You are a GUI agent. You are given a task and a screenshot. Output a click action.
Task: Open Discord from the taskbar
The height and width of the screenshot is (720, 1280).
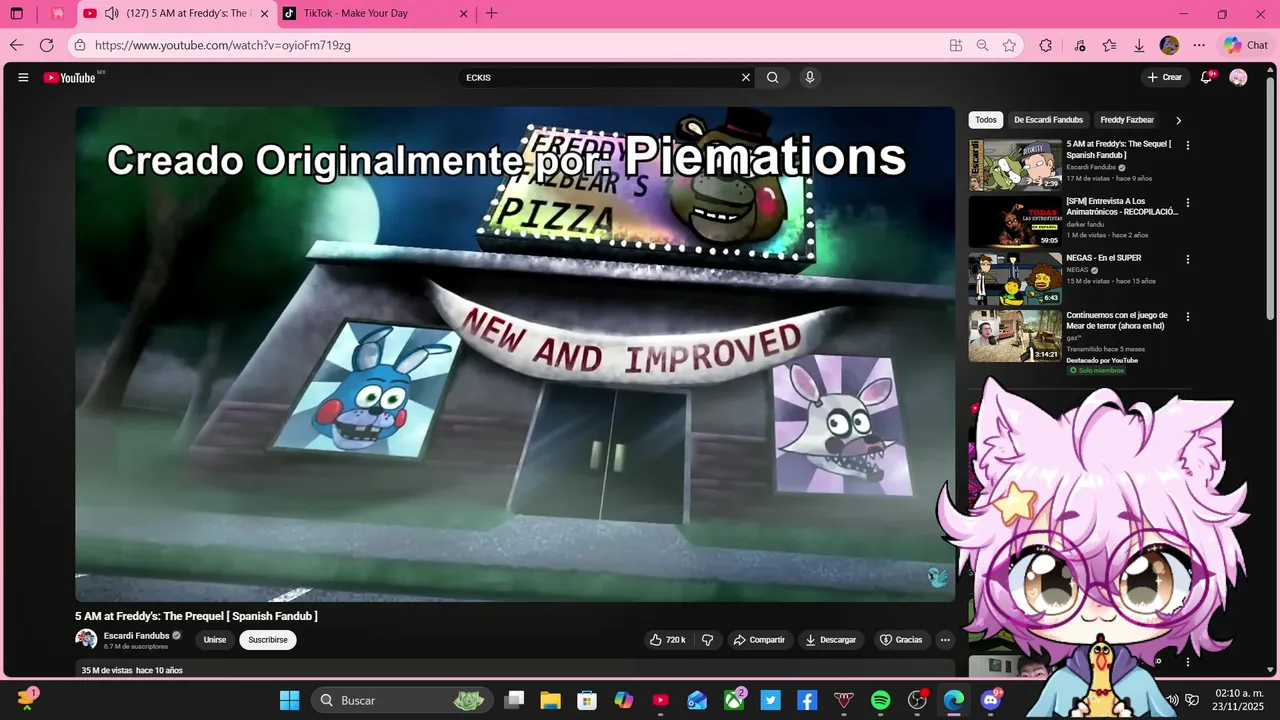[991, 700]
